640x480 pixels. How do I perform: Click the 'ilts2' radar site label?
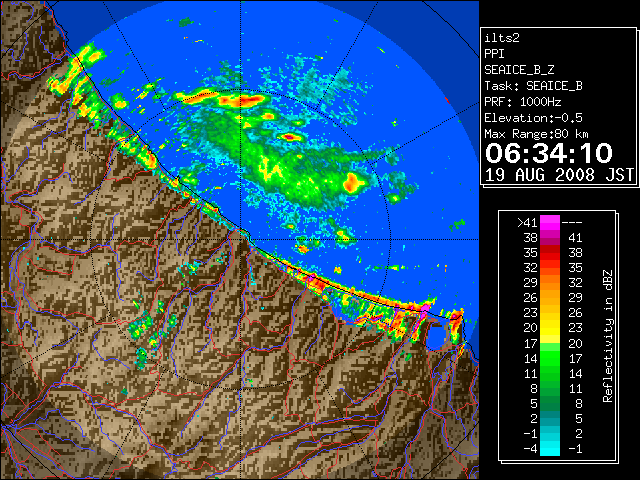(502, 38)
